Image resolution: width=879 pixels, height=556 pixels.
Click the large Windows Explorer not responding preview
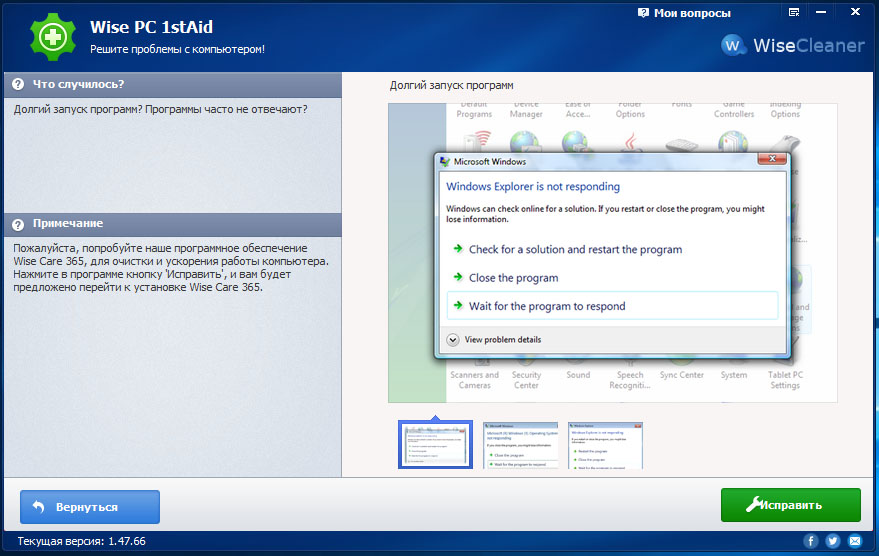coord(613,253)
